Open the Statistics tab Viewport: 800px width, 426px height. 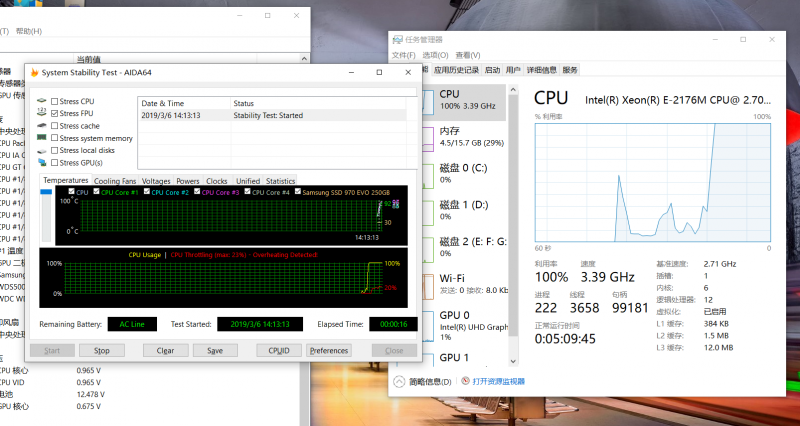pos(280,181)
